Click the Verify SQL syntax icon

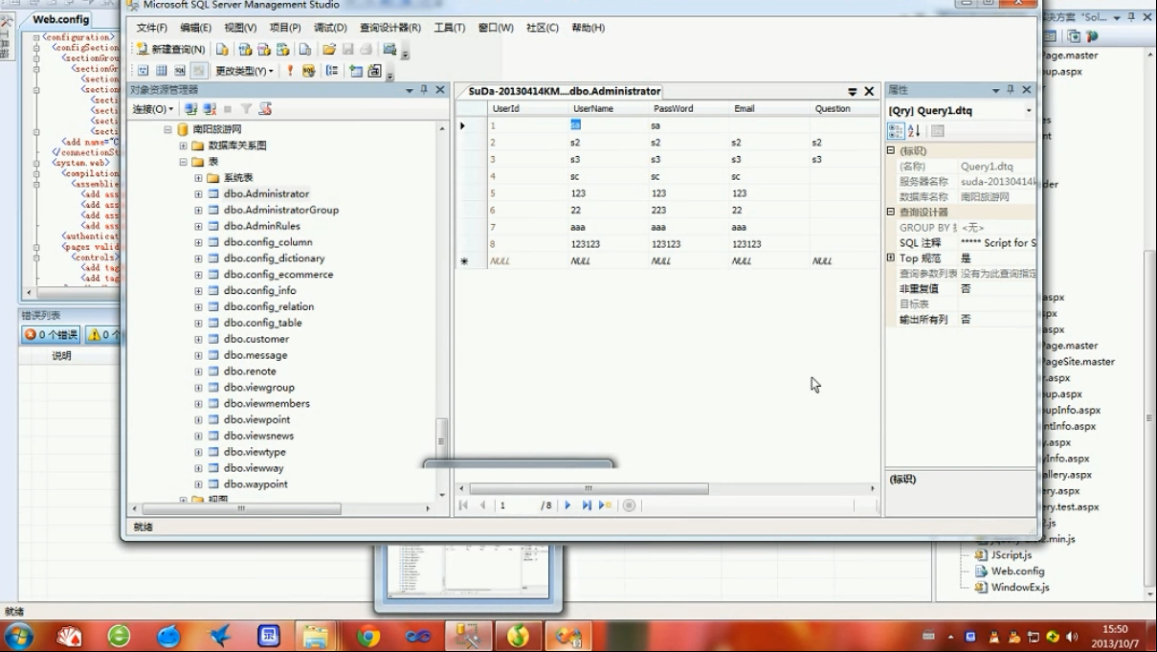click(x=308, y=71)
